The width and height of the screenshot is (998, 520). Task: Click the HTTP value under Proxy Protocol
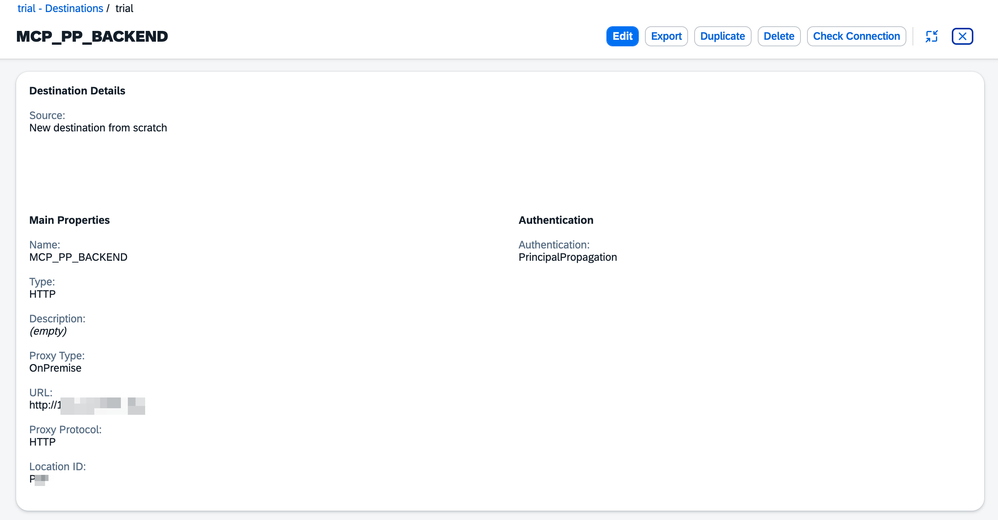tap(43, 442)
